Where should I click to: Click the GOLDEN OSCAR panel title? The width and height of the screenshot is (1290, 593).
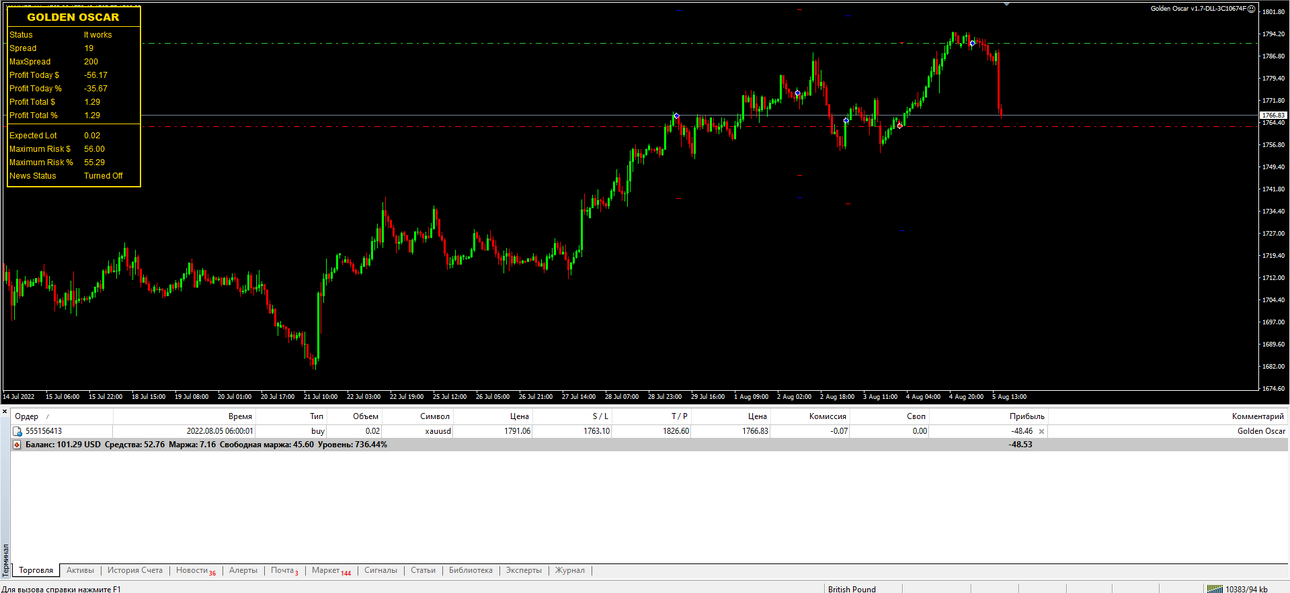[x=73, y=17]
